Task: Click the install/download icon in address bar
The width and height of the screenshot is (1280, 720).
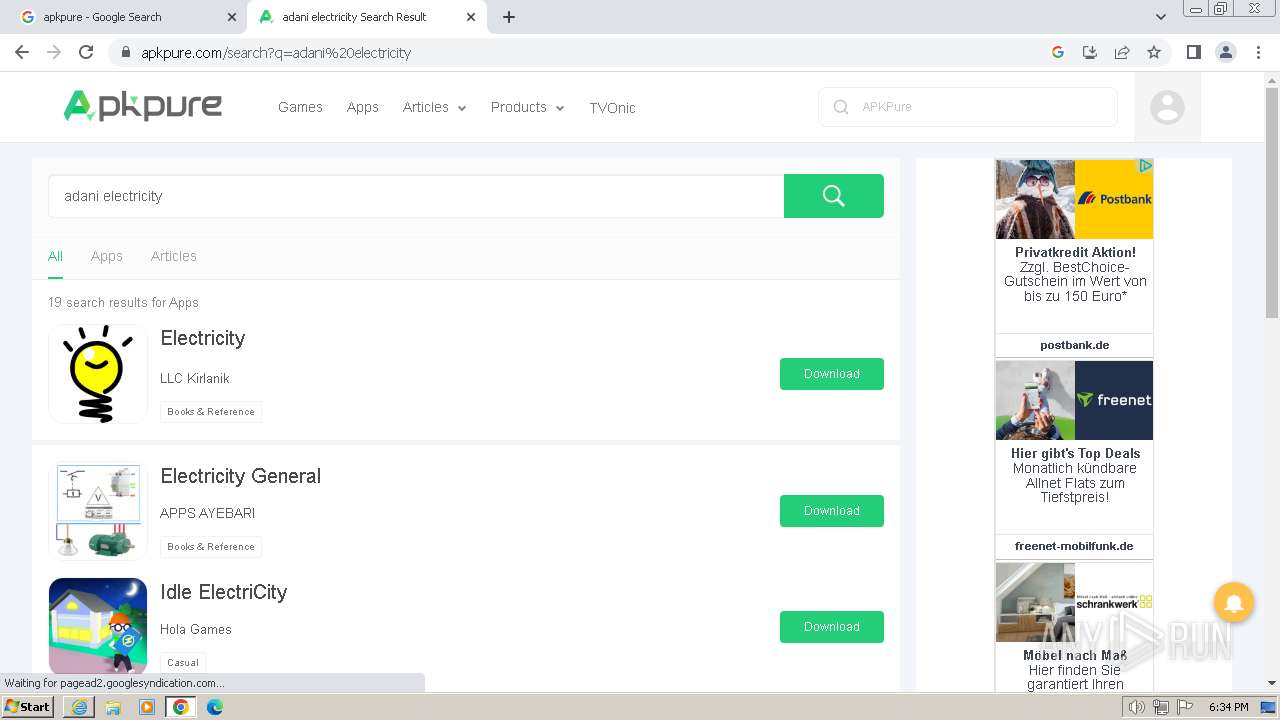Action: [x=1090, y=52]
